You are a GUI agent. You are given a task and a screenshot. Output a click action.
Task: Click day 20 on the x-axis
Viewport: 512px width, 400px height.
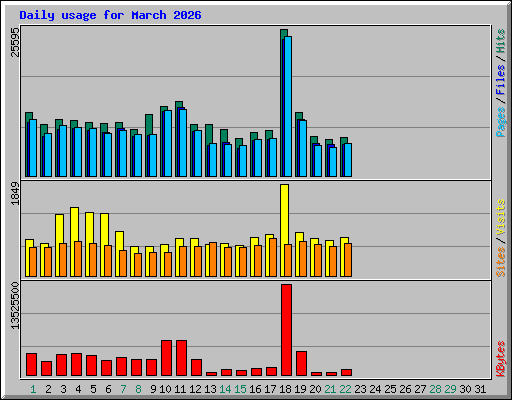pos(315,389)
